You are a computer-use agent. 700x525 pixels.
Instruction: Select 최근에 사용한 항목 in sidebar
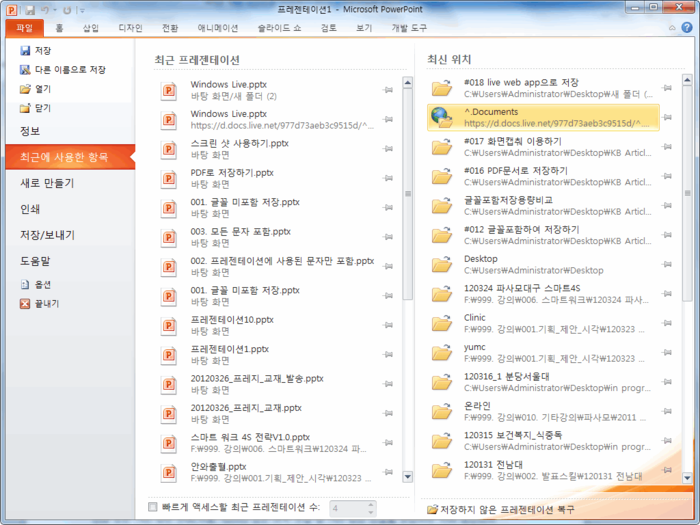71,157
